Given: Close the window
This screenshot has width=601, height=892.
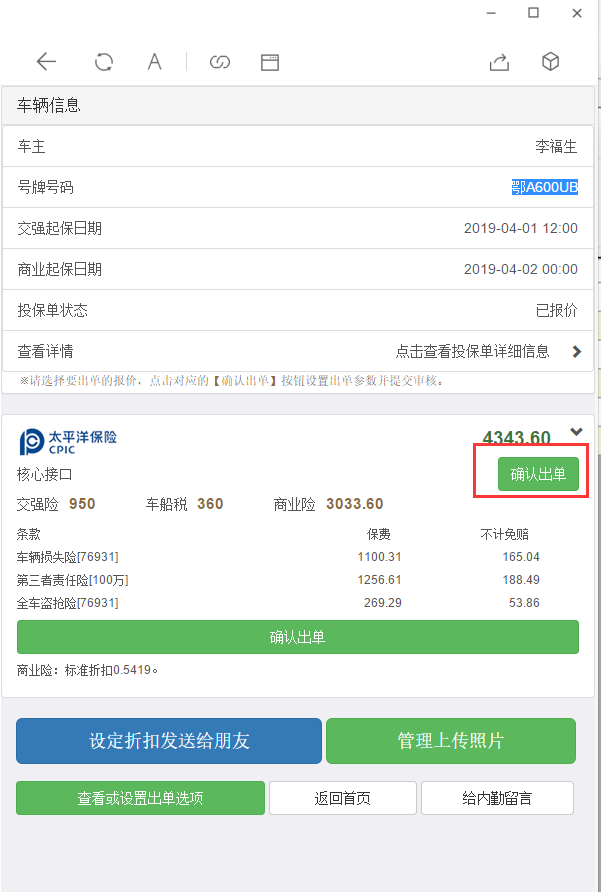Looking at the screenshot, I should (577, 13).
